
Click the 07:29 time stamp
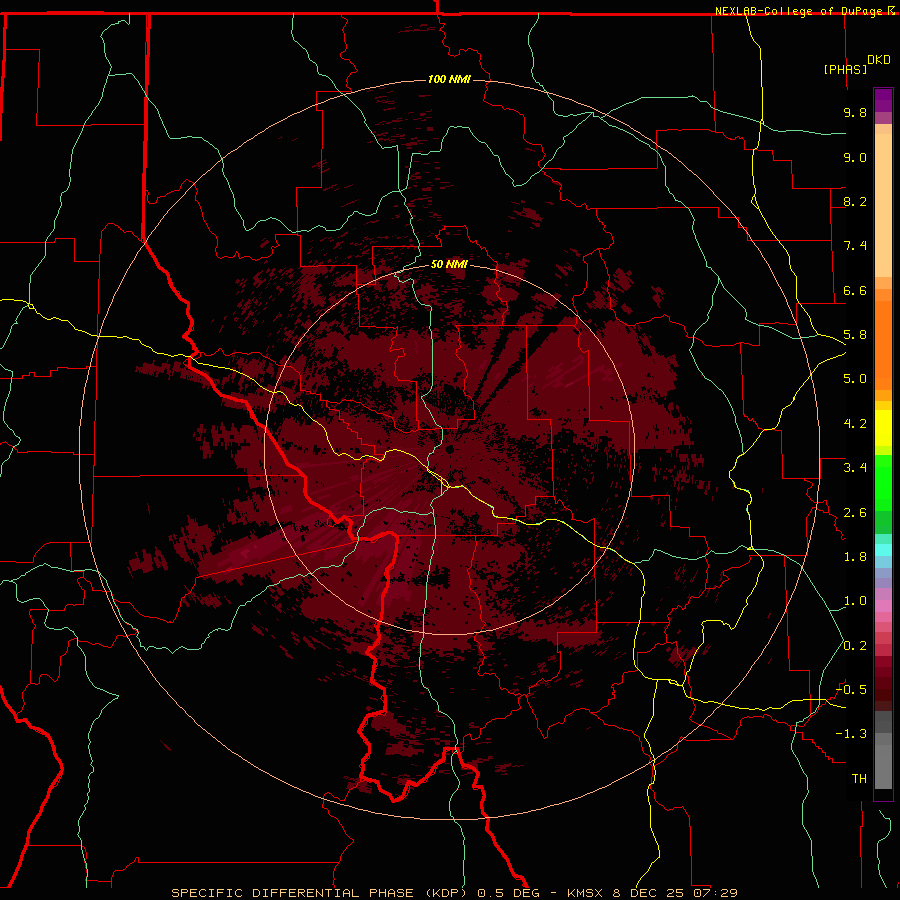coord(715,893)
